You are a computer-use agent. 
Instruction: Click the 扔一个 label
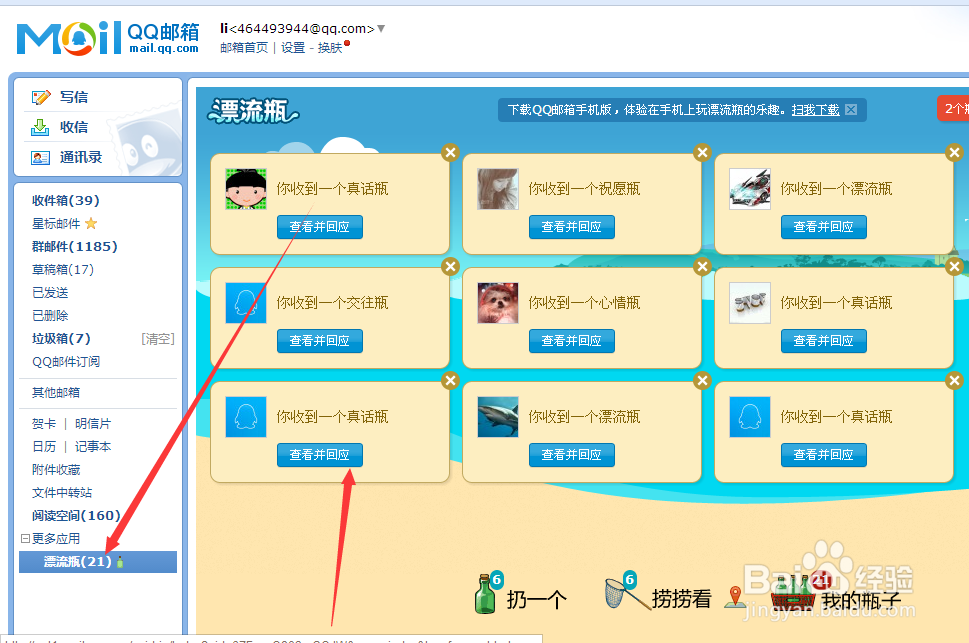click(536, 599)
